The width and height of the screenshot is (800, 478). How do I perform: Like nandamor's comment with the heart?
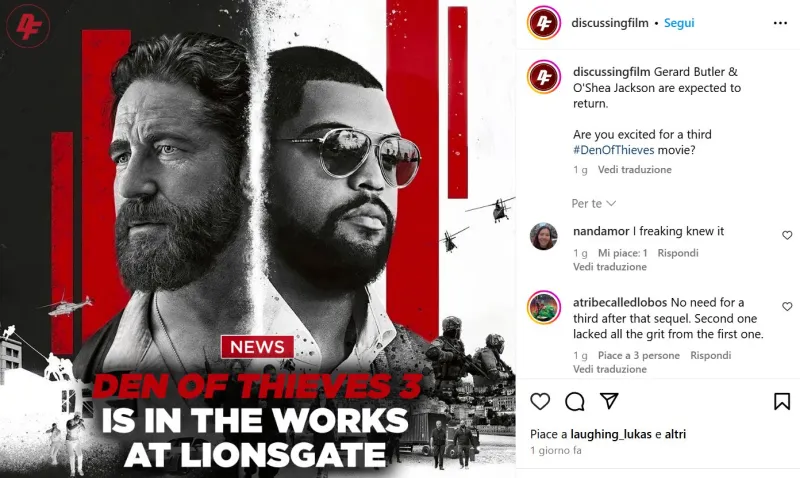coord(787,235)
